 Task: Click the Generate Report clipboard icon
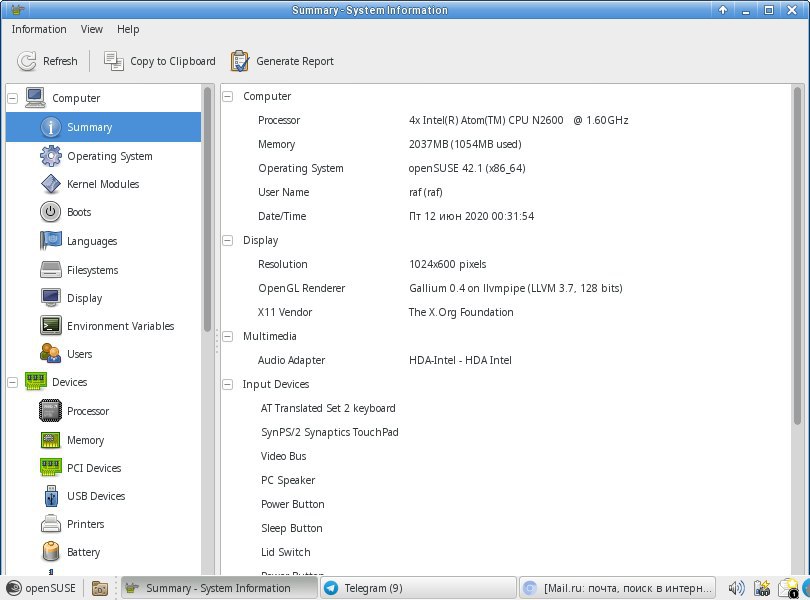tap(240, 61)
